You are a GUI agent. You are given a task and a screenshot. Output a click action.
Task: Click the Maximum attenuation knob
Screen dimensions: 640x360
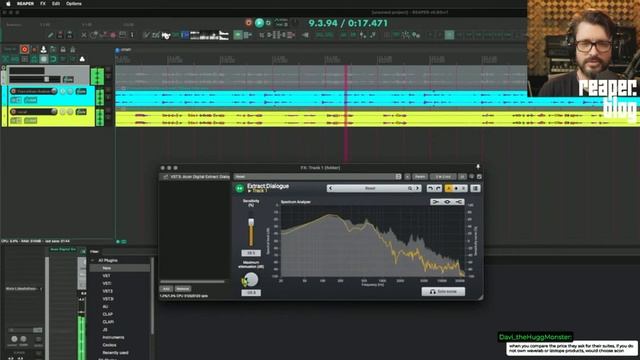click(x=251, y=280)
